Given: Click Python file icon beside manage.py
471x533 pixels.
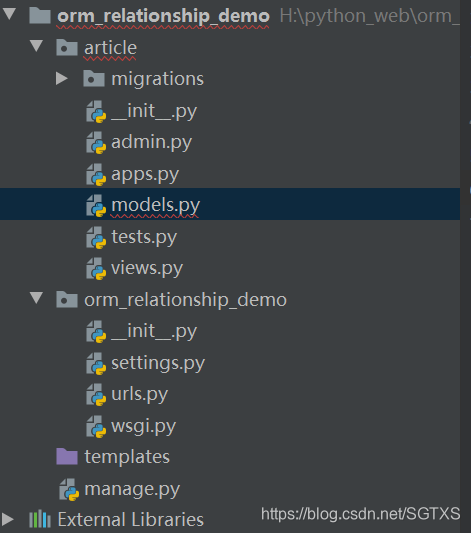Looking at the screenshot, I should [x=69, y=490].
